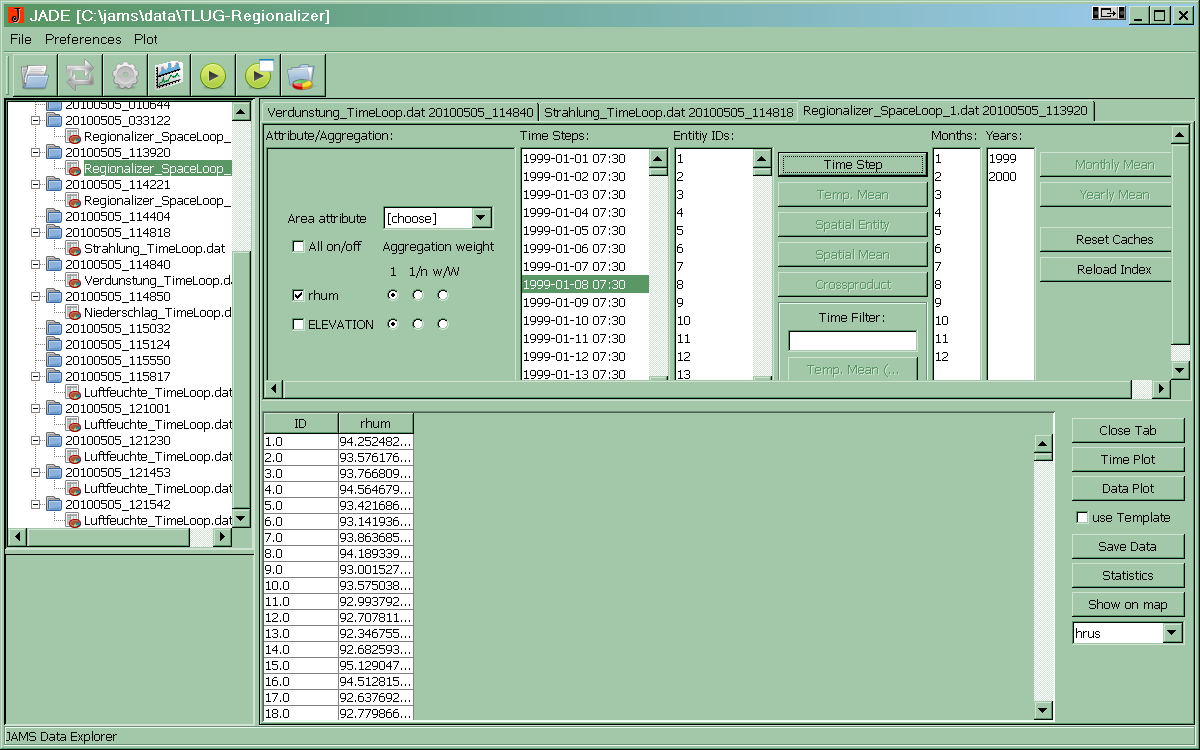
Task: Click the reload arrows toolbar icon
Action: tap(80, 75)
